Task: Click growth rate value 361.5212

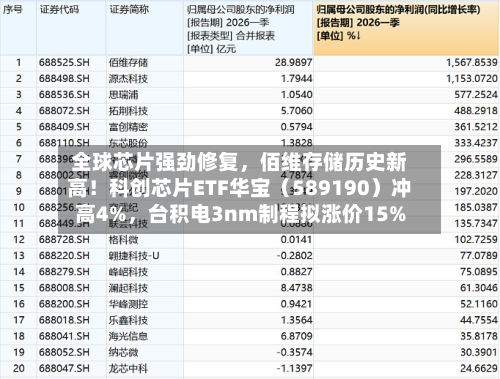Action: pyautogui.click(x=476, y=127)
